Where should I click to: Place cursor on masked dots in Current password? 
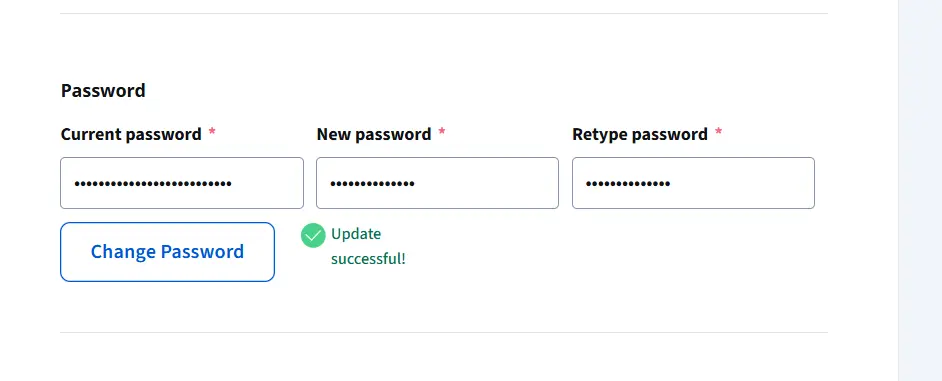[153, 183]
